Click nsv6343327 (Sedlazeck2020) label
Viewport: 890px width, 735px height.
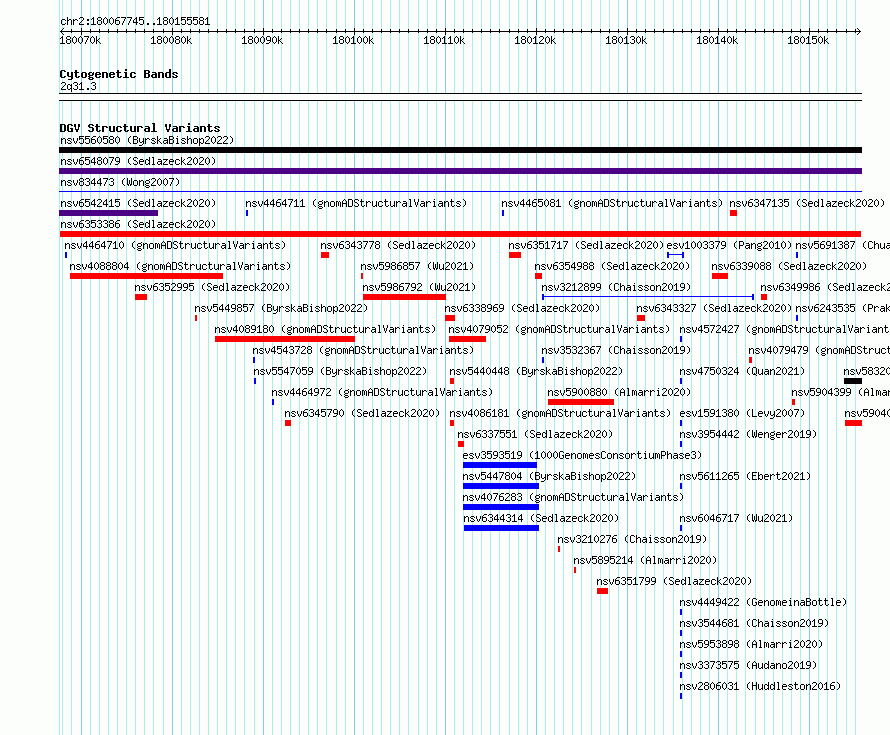[714, 308]
